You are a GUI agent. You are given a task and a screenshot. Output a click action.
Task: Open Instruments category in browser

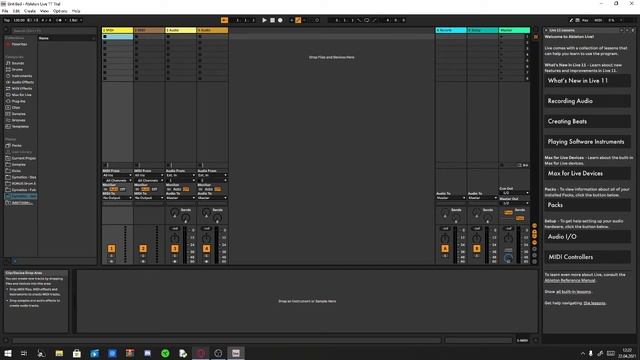(x=22, y=76)
